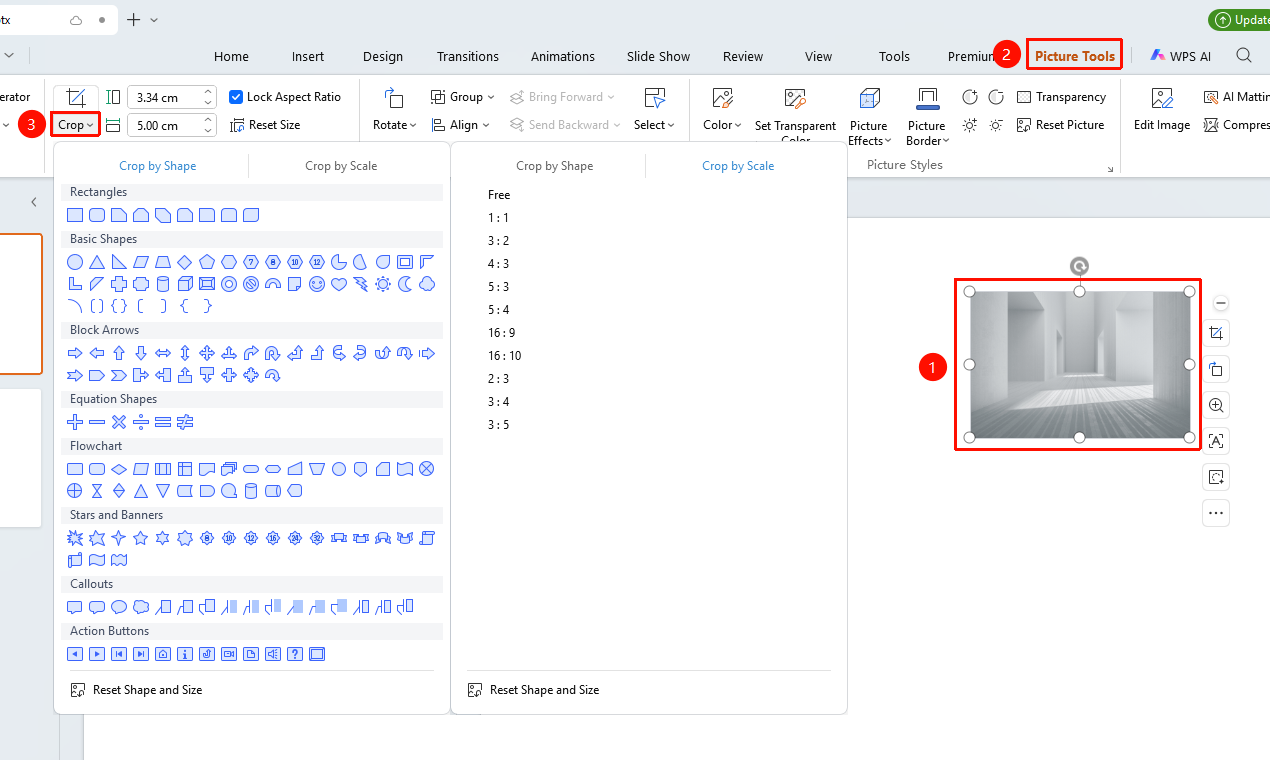
Task: Expand the Picture Effects dropdown
Action: [x=869, y=133]
